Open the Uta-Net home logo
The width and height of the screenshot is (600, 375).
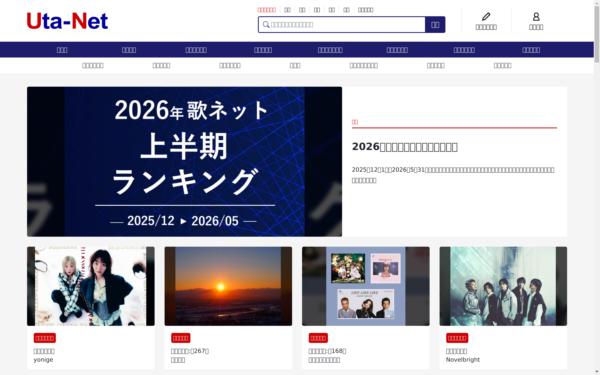tap(67, 21)
